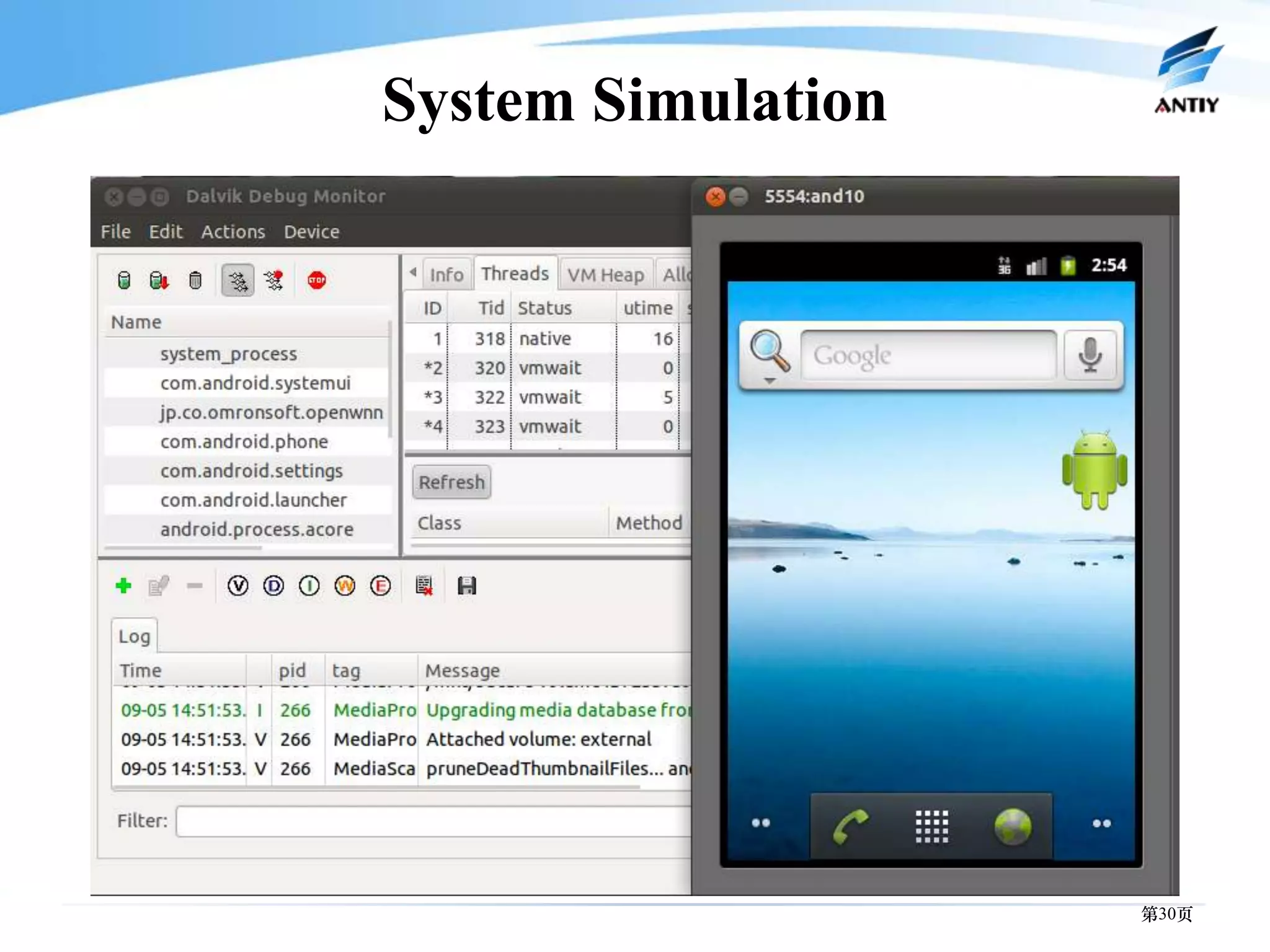Select the Upgrading media database log row
Image resolution: width=1270 pixels, height=952 pixels.
403,710
